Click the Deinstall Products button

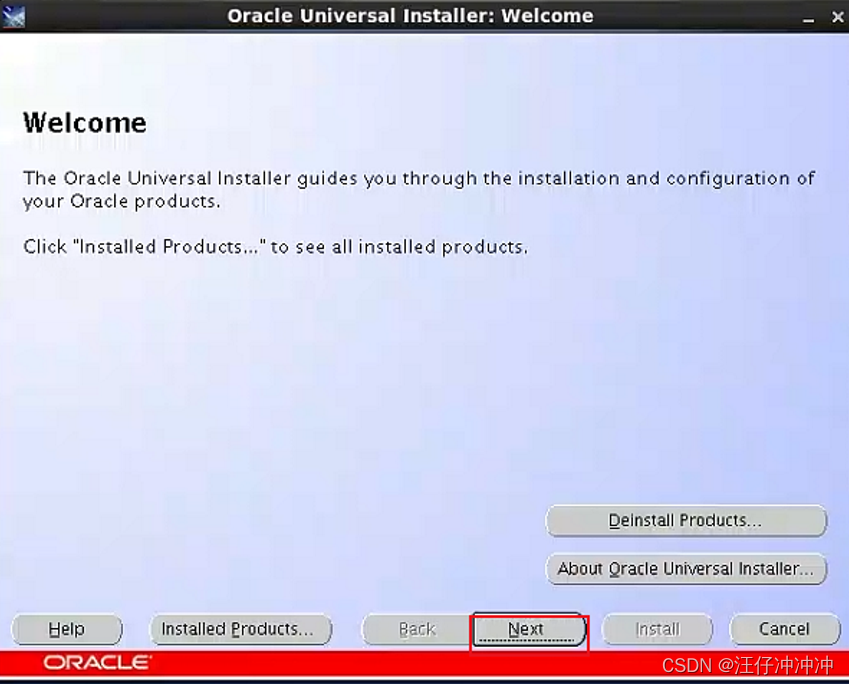[x=686, y=521]
